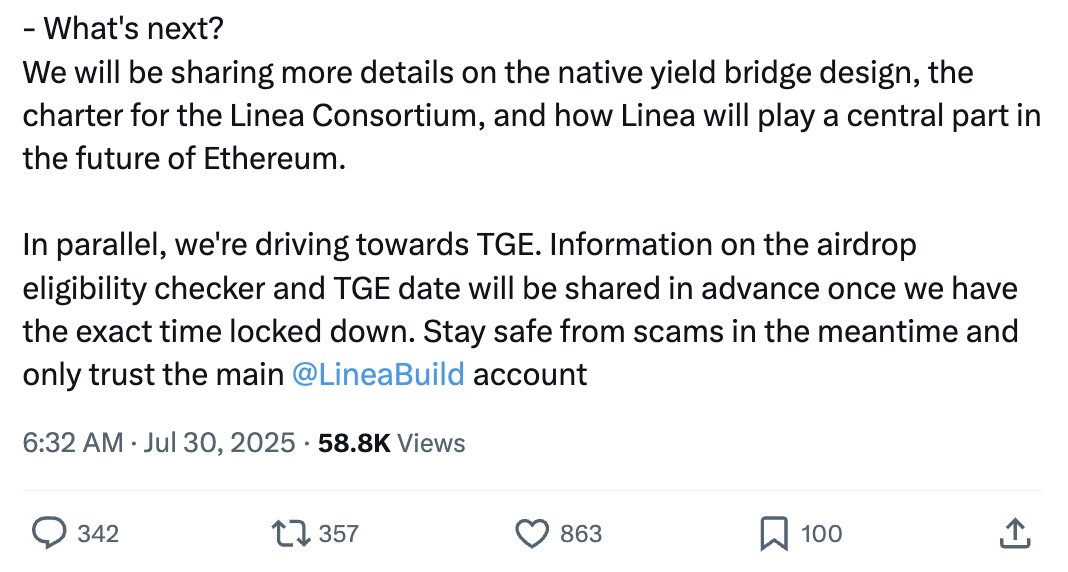1068x572 pixels.
Task: Click the text "the future of Ethereum."
Action: pyautogui.click(x=184, y=159)
